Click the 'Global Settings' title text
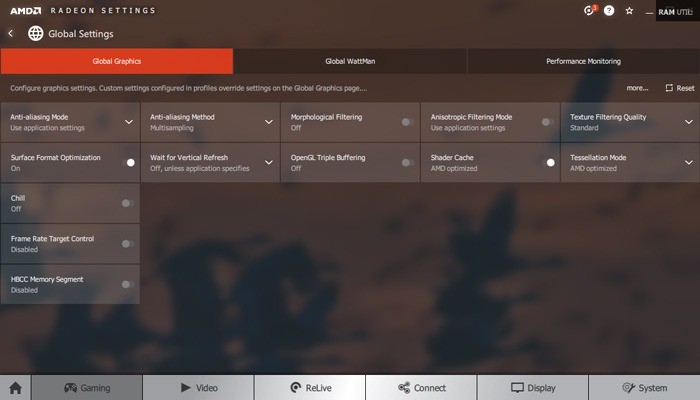The height and width of the screenshot is (400, 700). (x=81, y=34)
